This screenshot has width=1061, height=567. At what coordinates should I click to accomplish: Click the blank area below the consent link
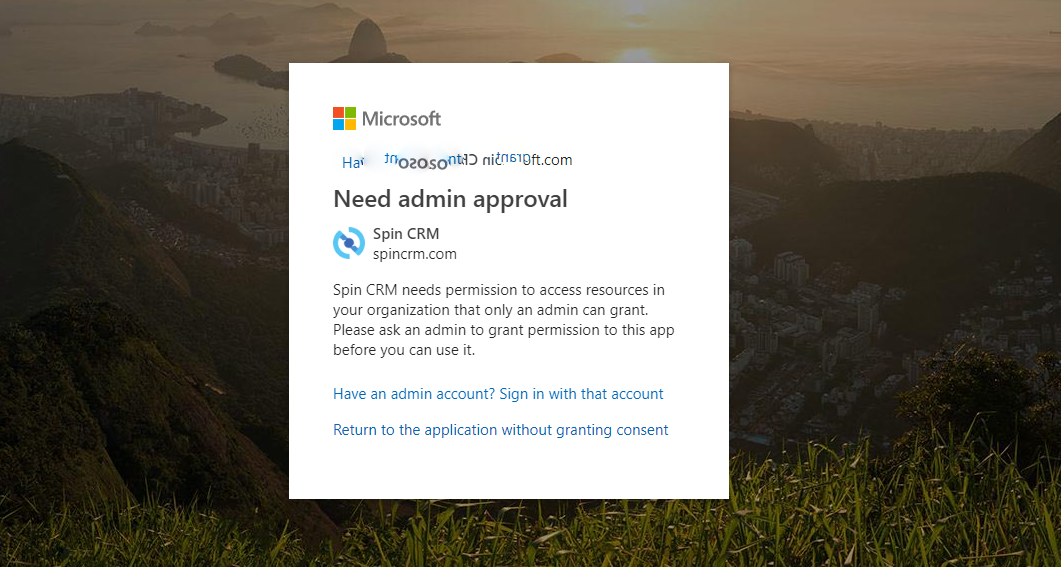(x=508, y=468)
